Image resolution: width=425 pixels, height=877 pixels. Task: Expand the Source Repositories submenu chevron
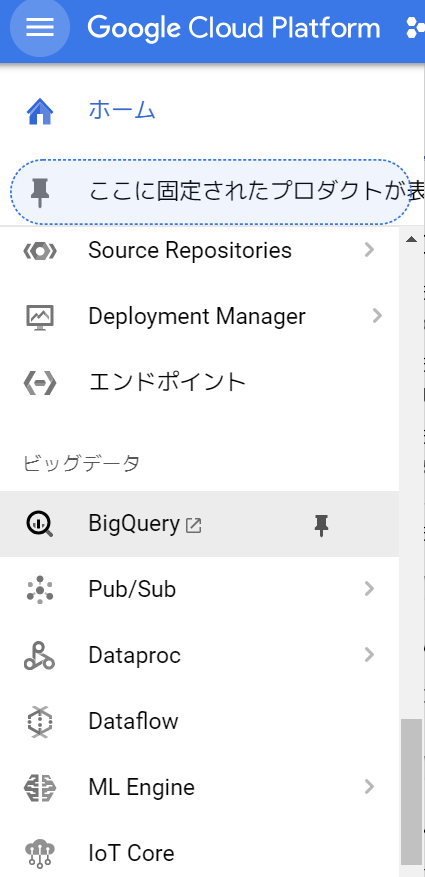tap(369, 250)
